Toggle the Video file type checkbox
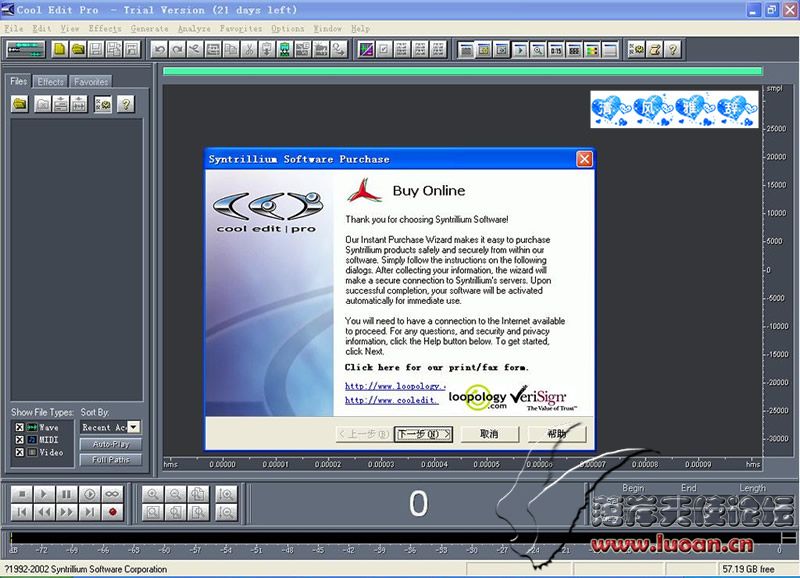The image size is (800, 578). [x=19, y=452]
